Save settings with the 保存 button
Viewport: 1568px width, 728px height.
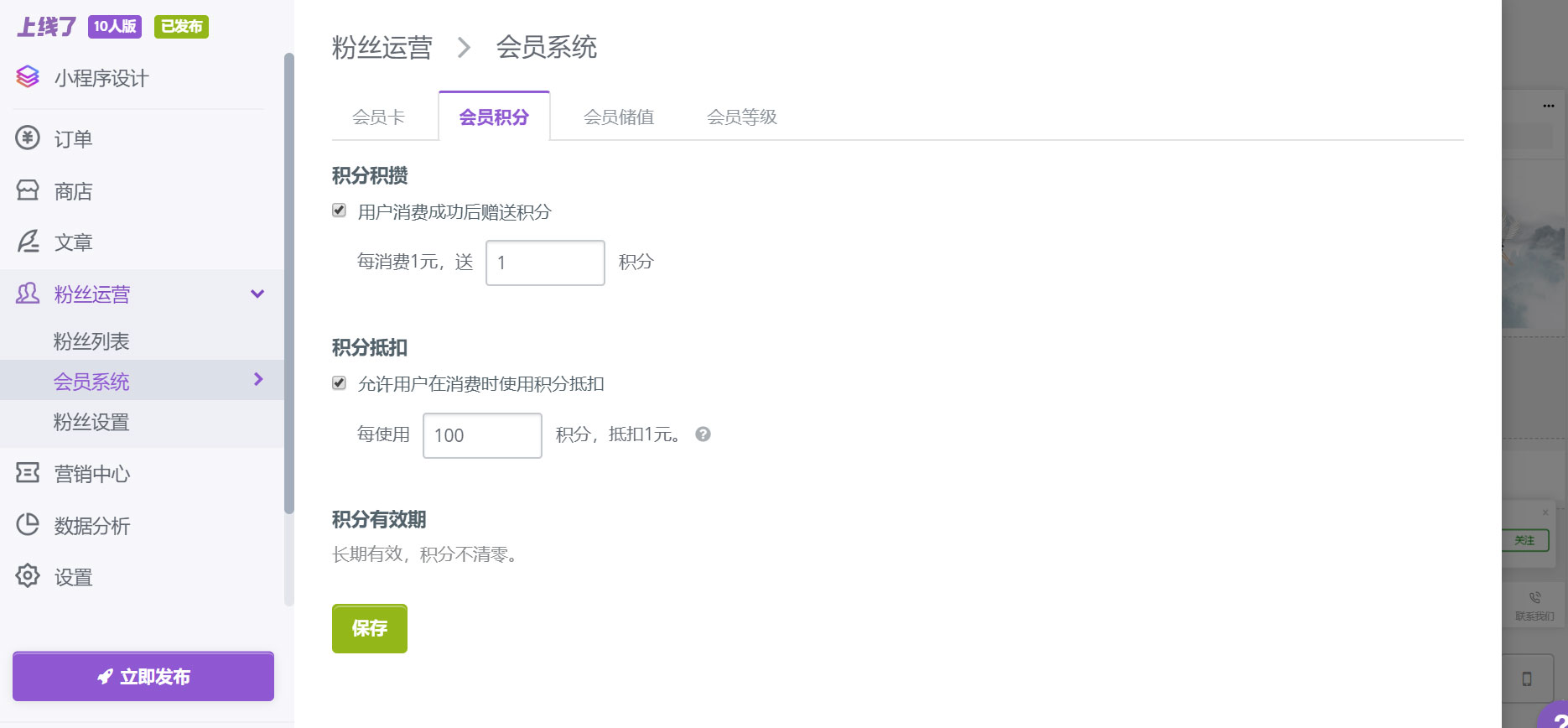point(370,628)
